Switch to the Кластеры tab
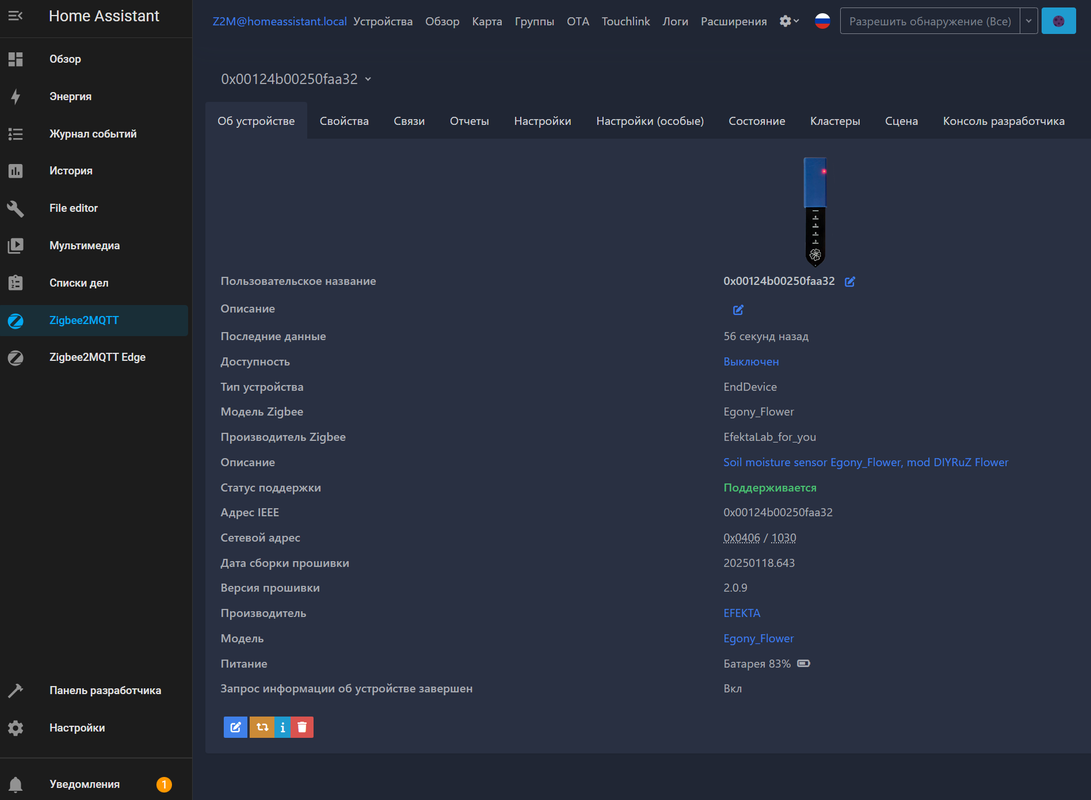 [x=835, y=121]
